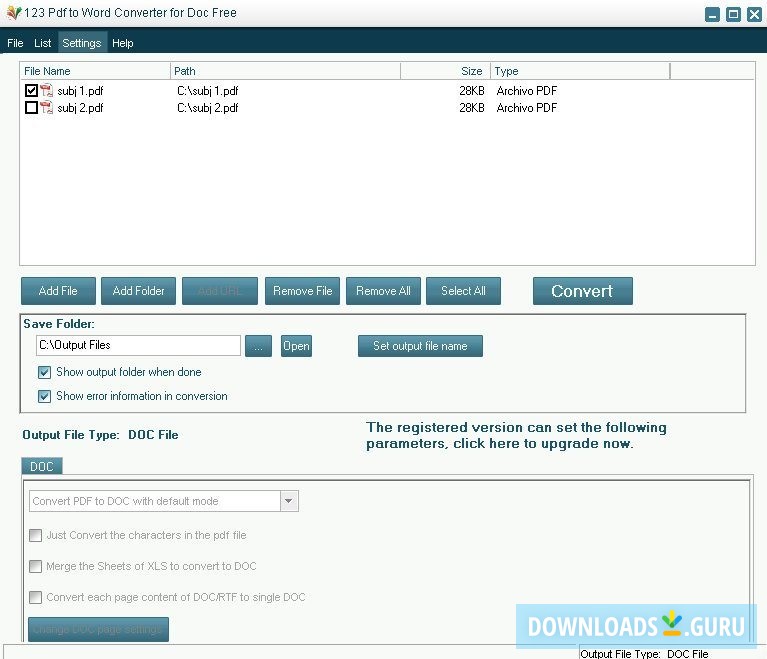
Task: Uncheck the subj 1.pdf checkbox
Action: pyautogui.click(x=31, y=91)
